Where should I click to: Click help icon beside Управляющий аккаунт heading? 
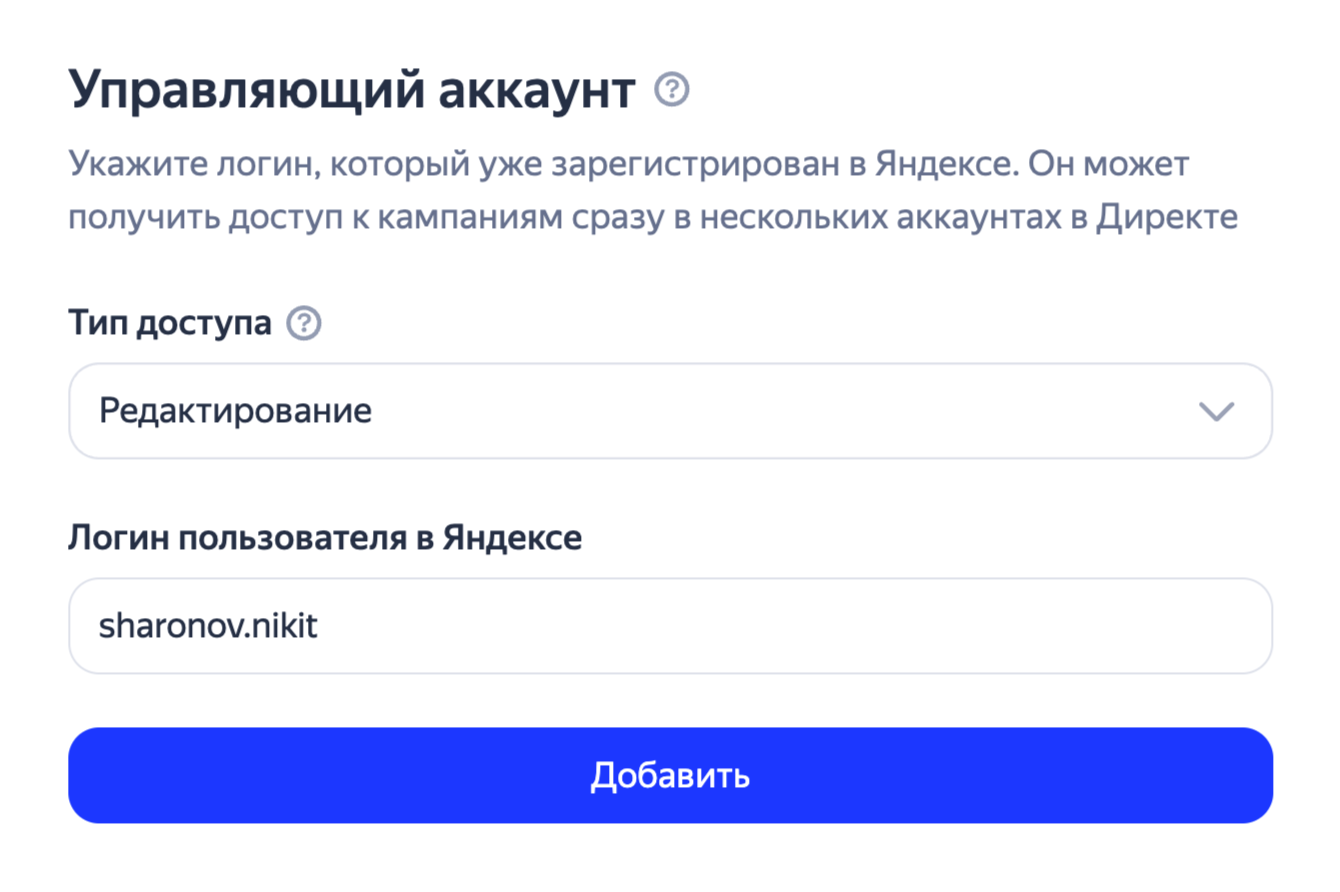coord(672,92)
